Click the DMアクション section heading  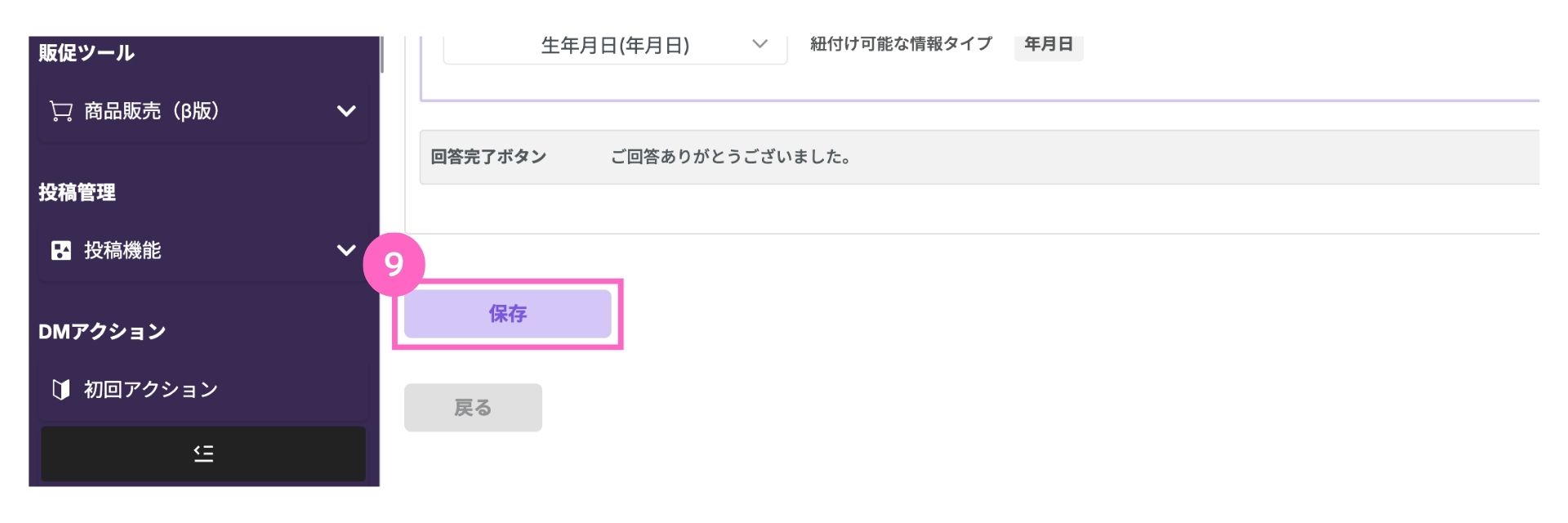[102, 332]
